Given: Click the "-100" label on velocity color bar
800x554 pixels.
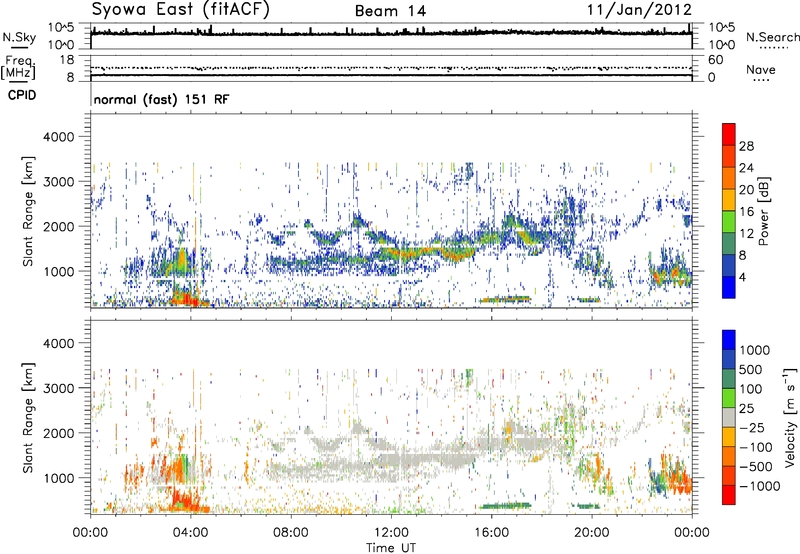Looking at the screenshot, I should coord(756,447).
